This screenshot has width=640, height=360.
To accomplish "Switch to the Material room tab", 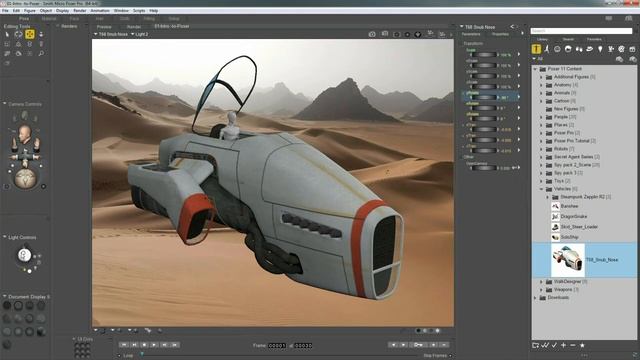I will 49,19.
